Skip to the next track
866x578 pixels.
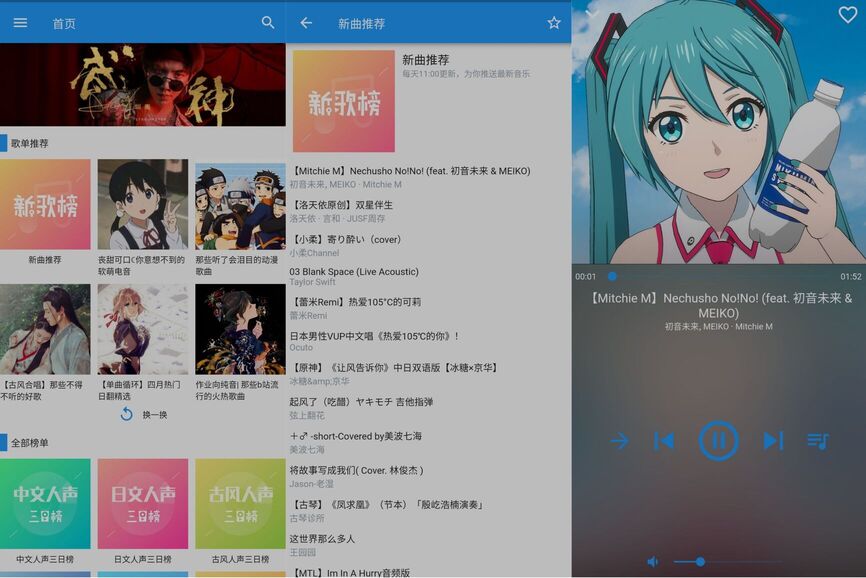(x=773, y=441)
